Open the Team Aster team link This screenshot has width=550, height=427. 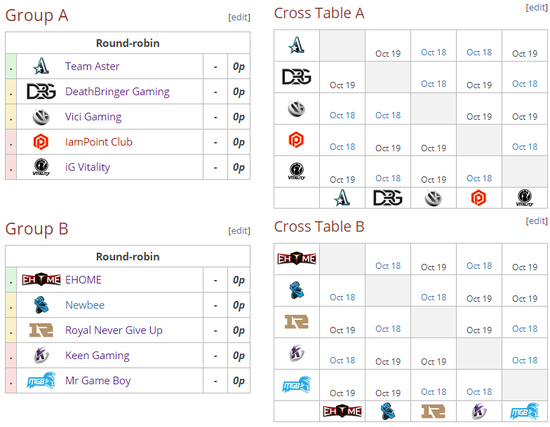pos(92,66)
